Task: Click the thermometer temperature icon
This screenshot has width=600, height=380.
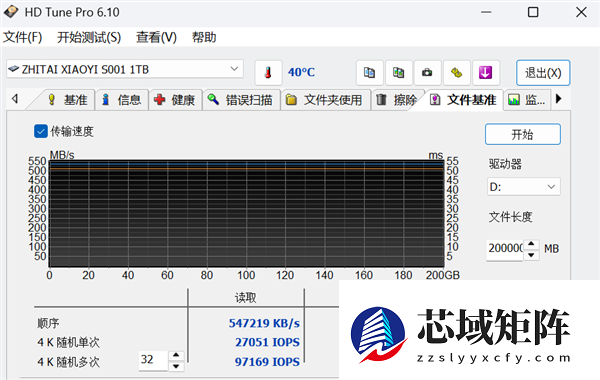Action: (268, 72)
